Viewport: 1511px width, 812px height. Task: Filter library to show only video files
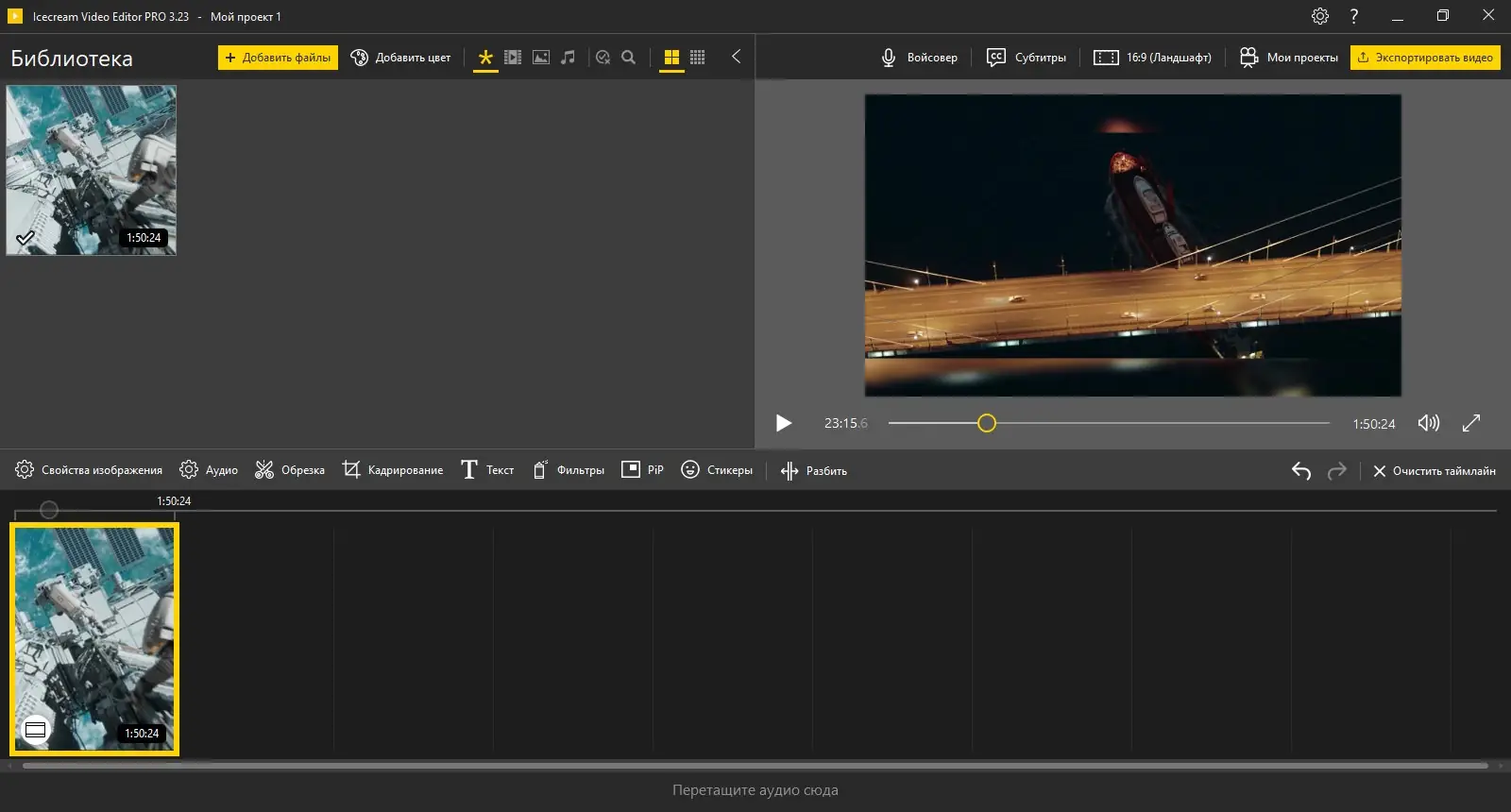tap(513, 58)
